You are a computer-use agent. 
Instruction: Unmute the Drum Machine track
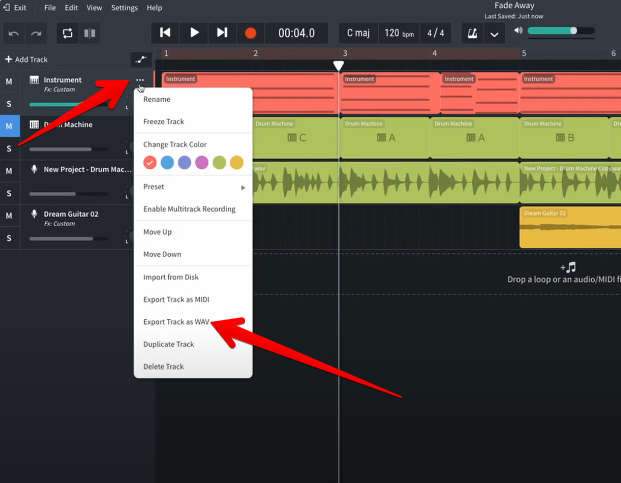coord(9,126)
